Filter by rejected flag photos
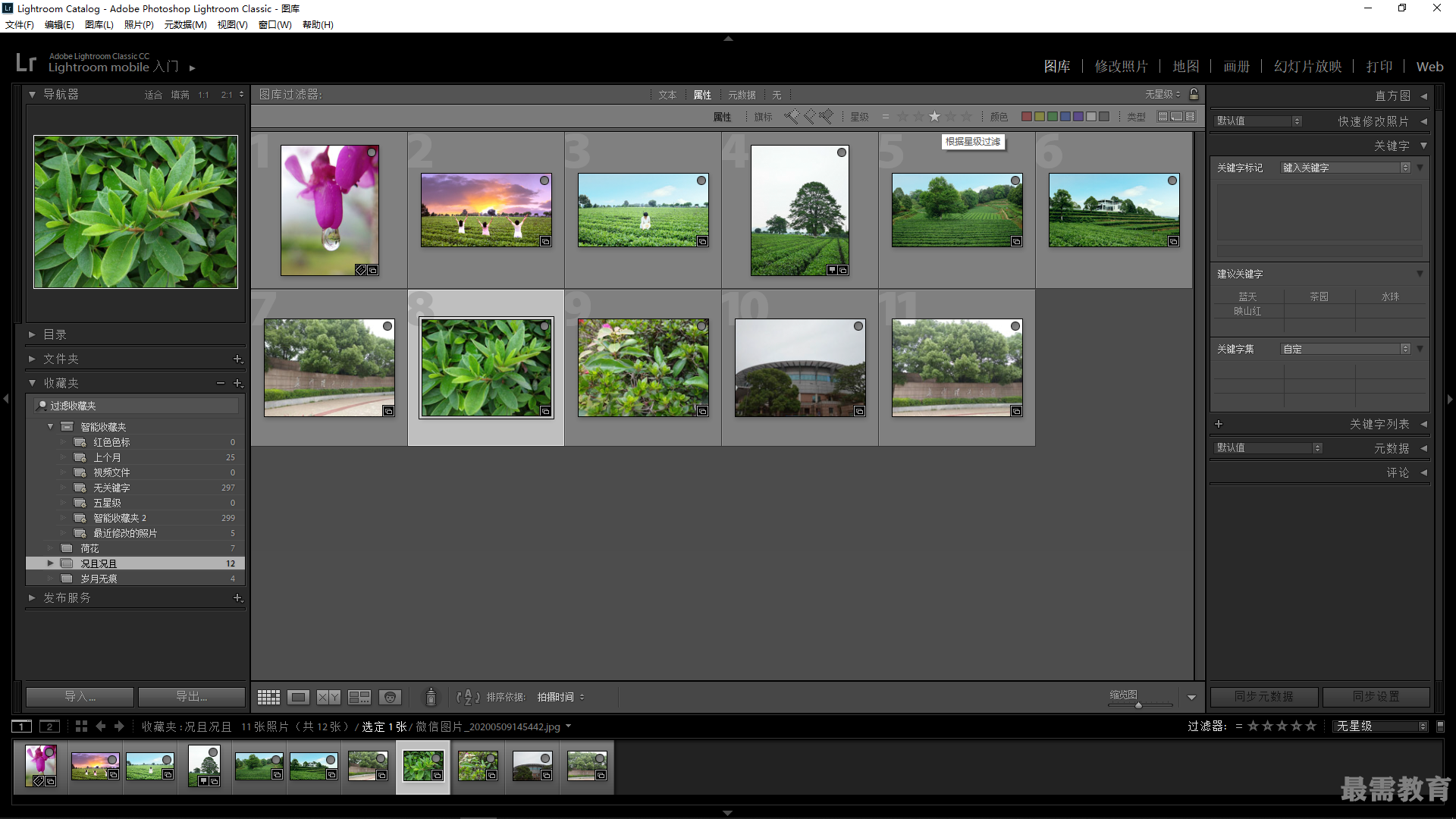Screen dimensions: 1456x819 826,116
